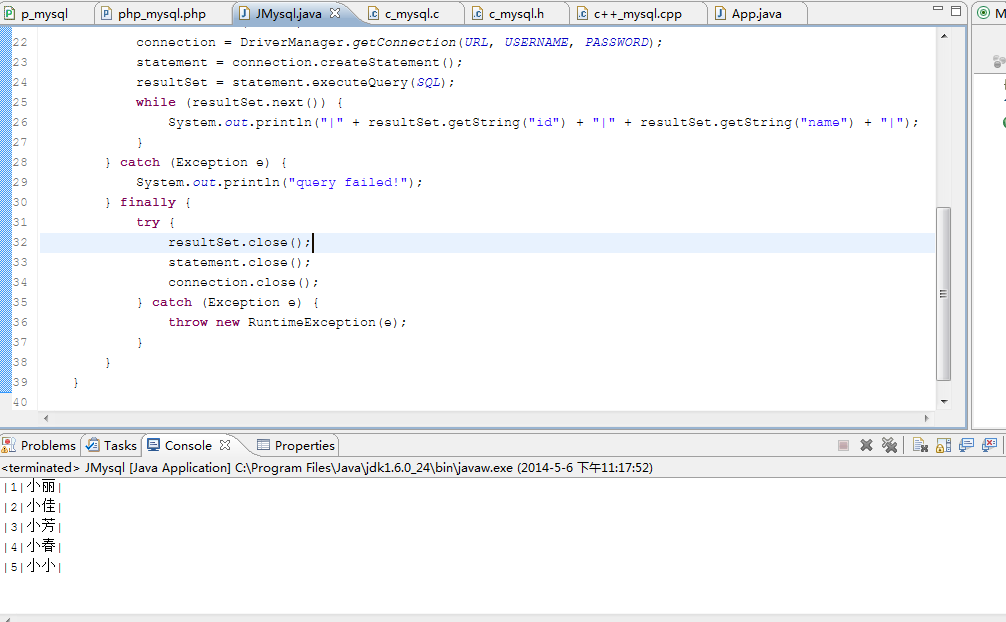This screenshot has height=622, width=1006.
Task: Open the Tasks tab
Action: tap(110, 445)
